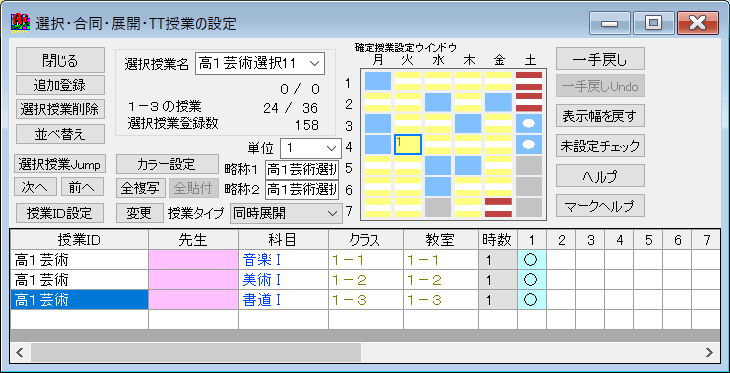The width and height of the screenshot is (730, 373).
Task: Click the 略称1 input field
Action: (x=302, y=170)
